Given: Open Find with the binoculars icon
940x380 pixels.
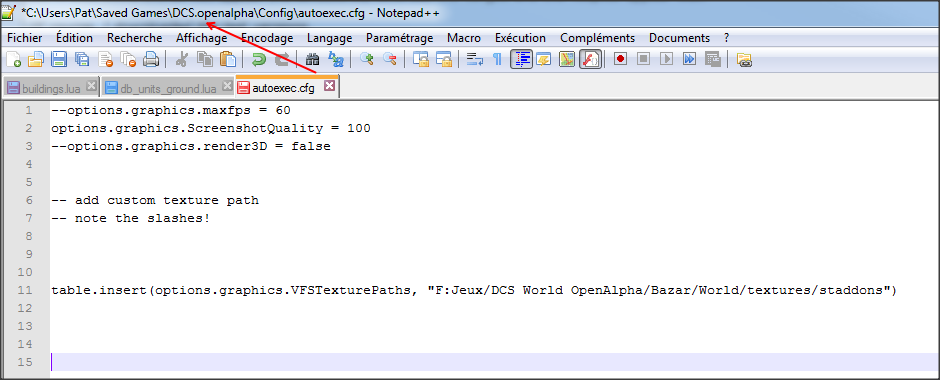Looking at the screenshot, I should click(312, 59).
